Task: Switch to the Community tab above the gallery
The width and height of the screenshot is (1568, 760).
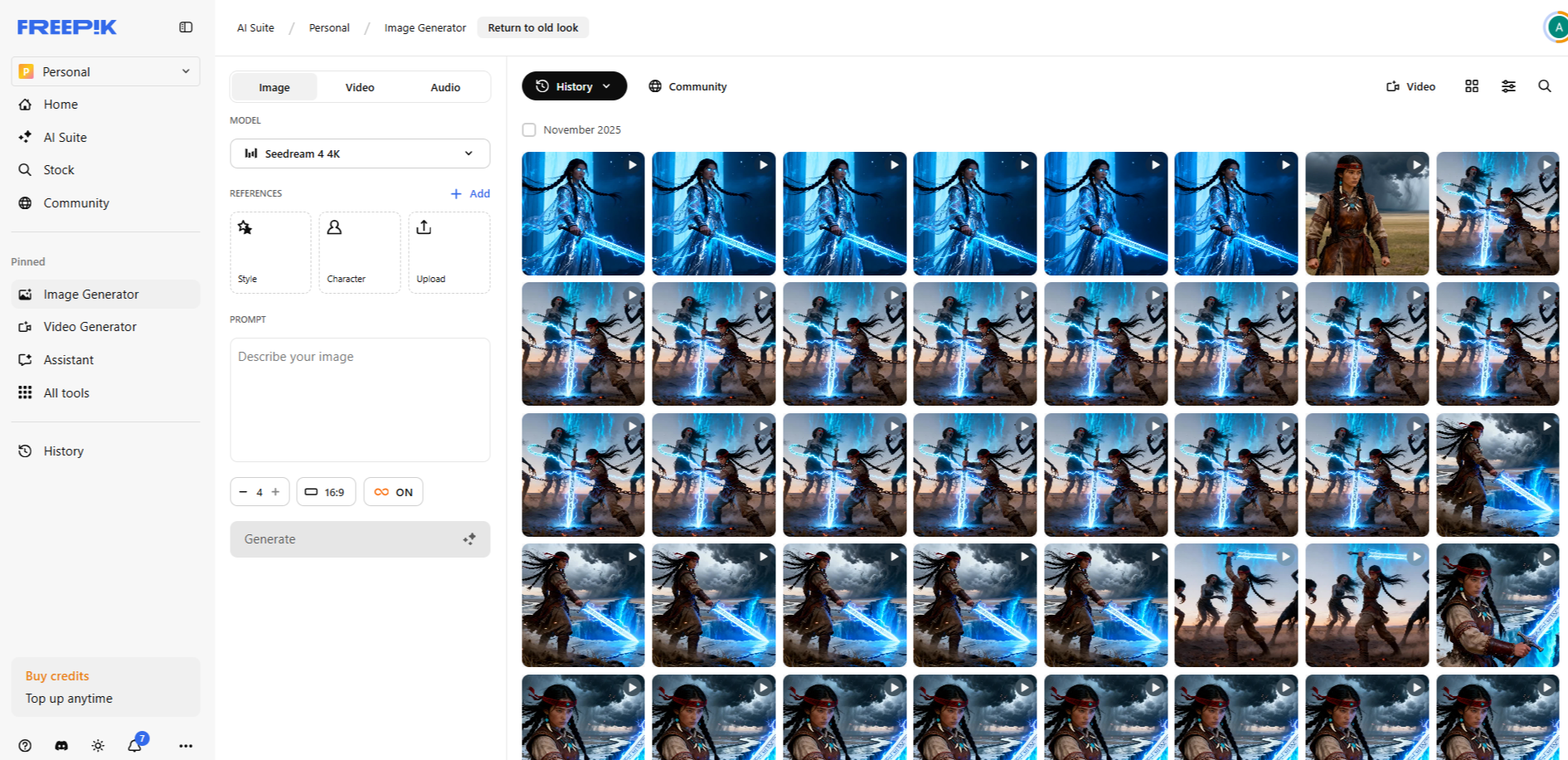Action: coord(687,86)
